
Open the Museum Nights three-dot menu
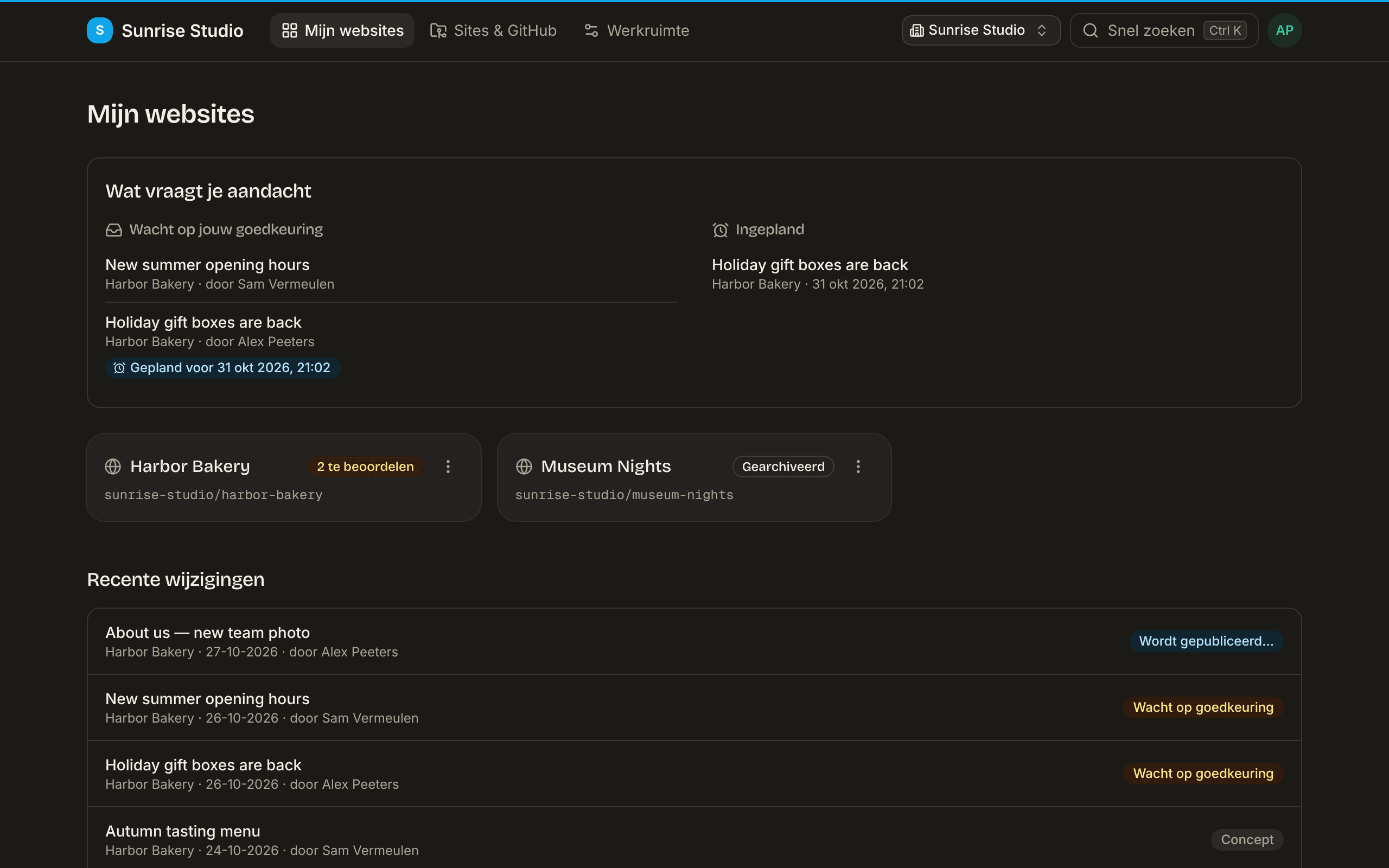(x=859, y=467)
